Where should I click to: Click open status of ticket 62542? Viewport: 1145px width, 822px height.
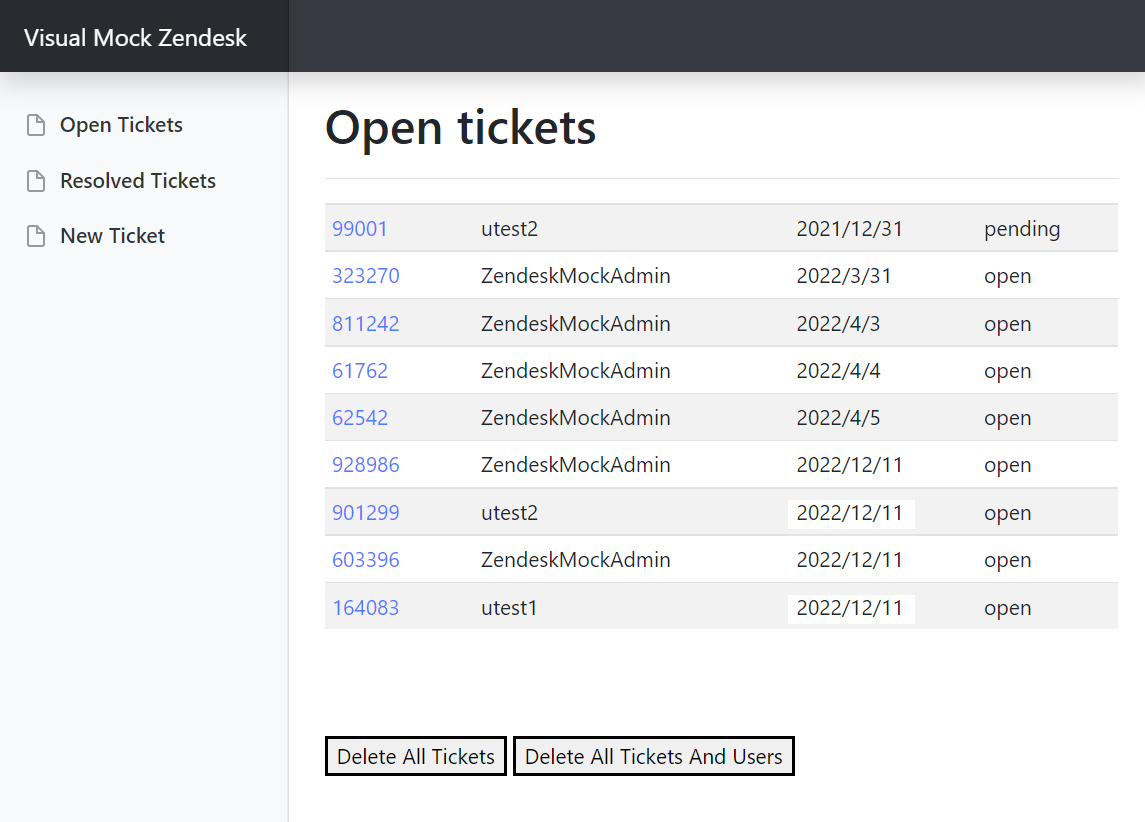(1007, 418)
